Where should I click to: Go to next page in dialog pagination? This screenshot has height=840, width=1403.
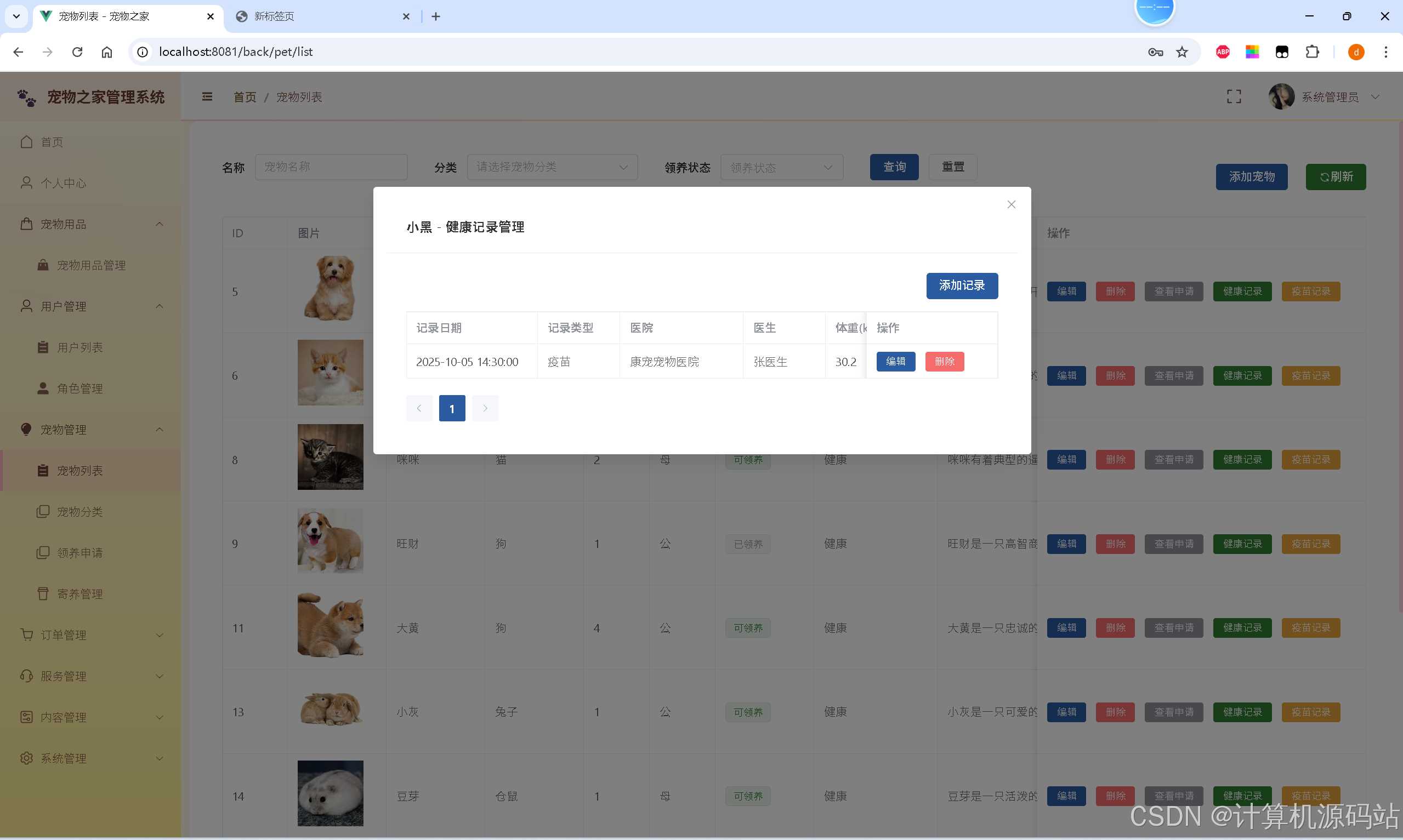485,408
